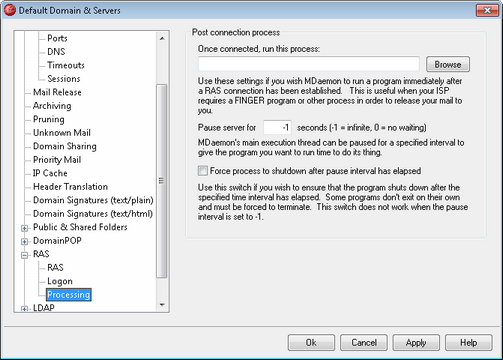Click the tree scrollbar up arrow
503x360 pixels.
(x=162, y=38)
